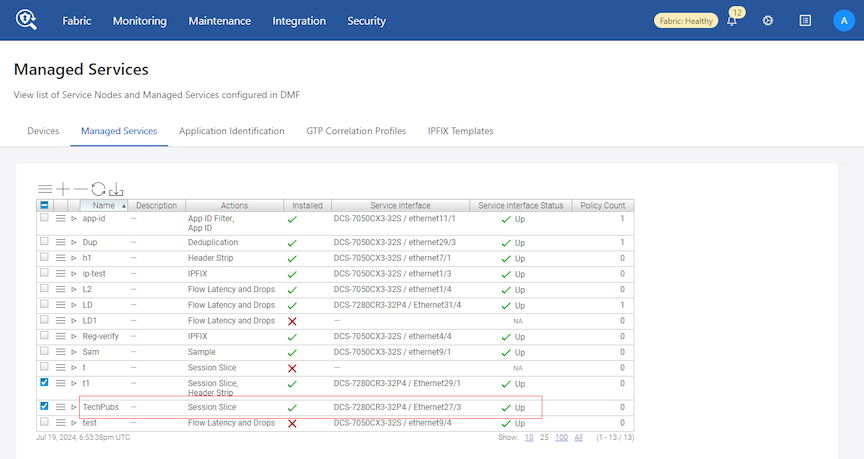Open the Security menu

click(366, 21)
